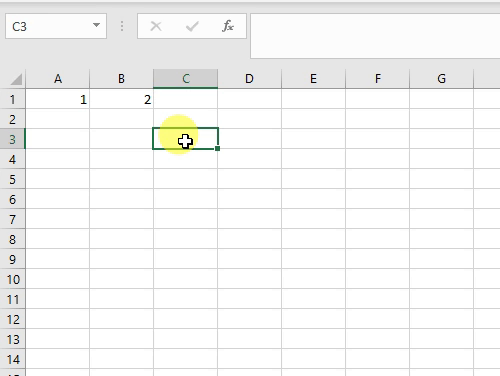This screenshot has width=500, height=376.
Task: Select row 7 header
Action: point(13,219)
